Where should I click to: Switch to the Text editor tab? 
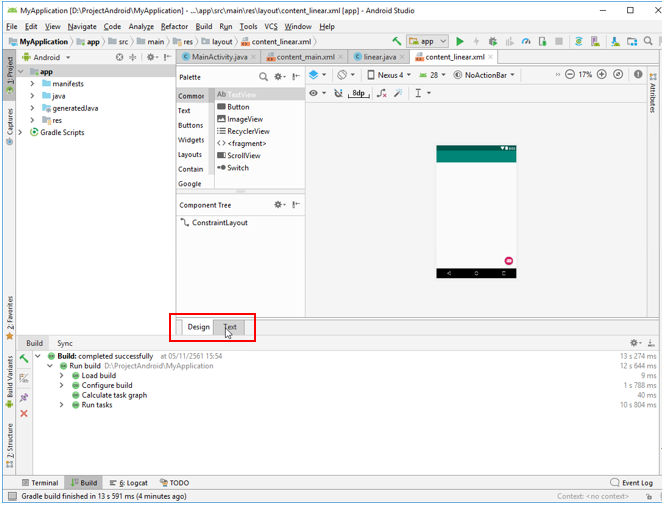tap(230, 327)
